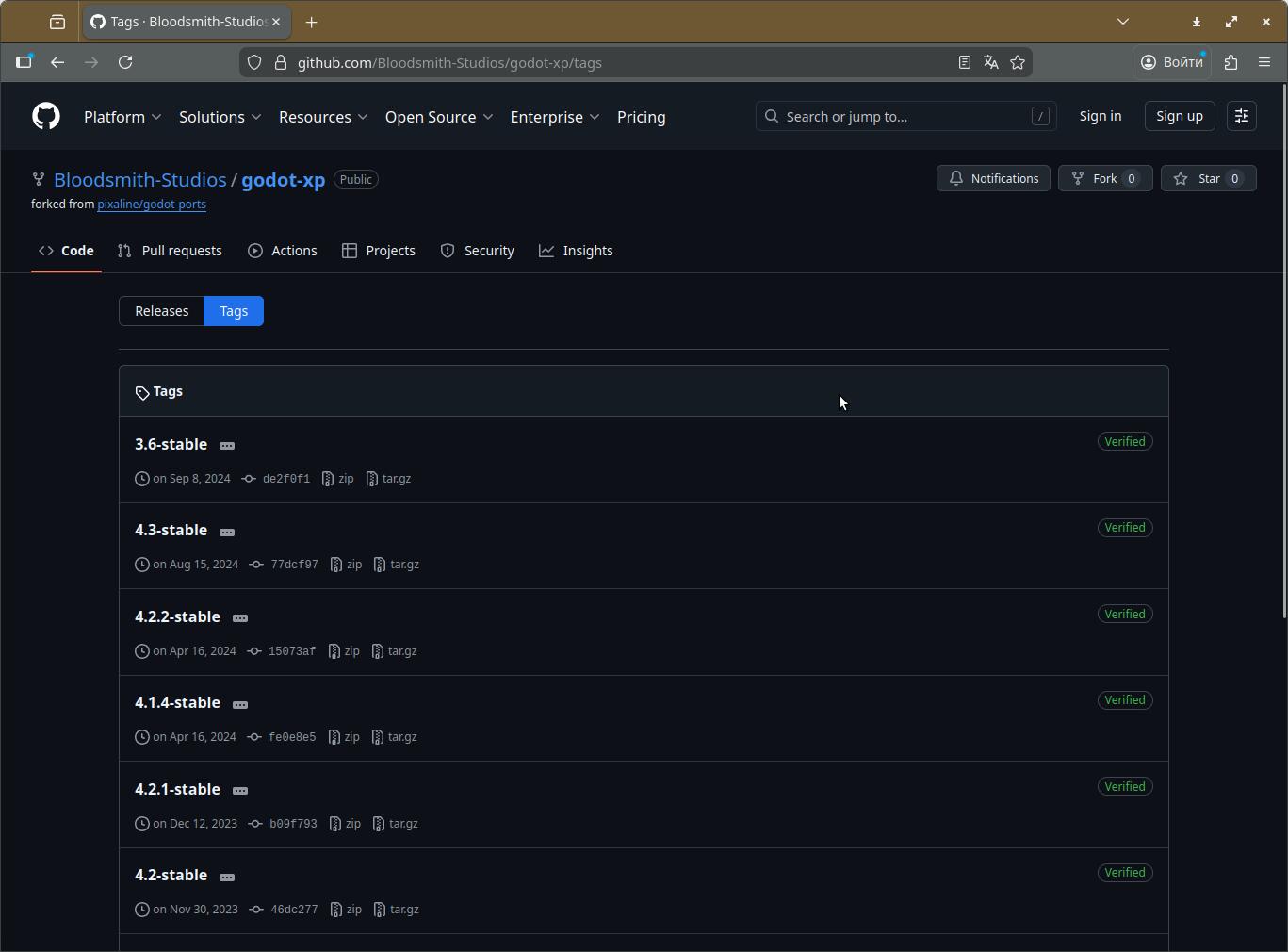1288x952 pixels.
Task: Open the browser extensions puzzle icon
Action: [1231, 62]
